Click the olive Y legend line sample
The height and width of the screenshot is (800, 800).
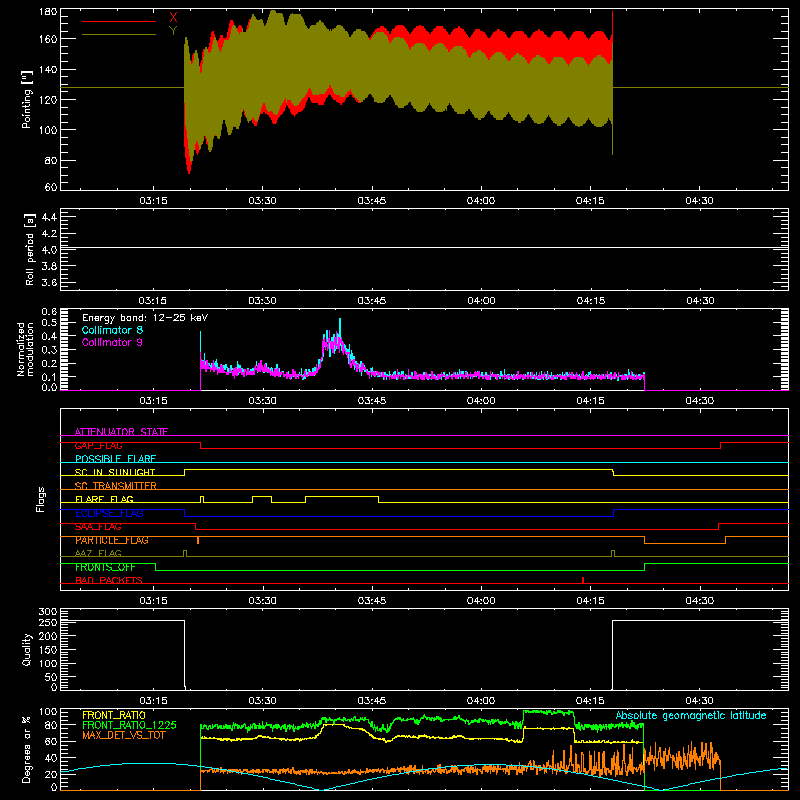(x=119, y=35)
